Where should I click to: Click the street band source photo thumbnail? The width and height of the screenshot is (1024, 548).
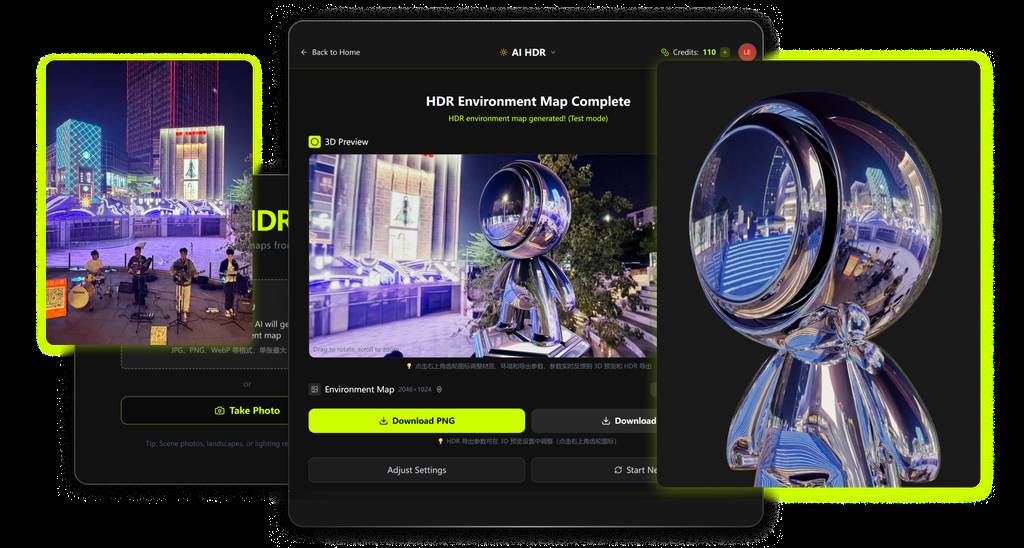[x=149, y=203]
